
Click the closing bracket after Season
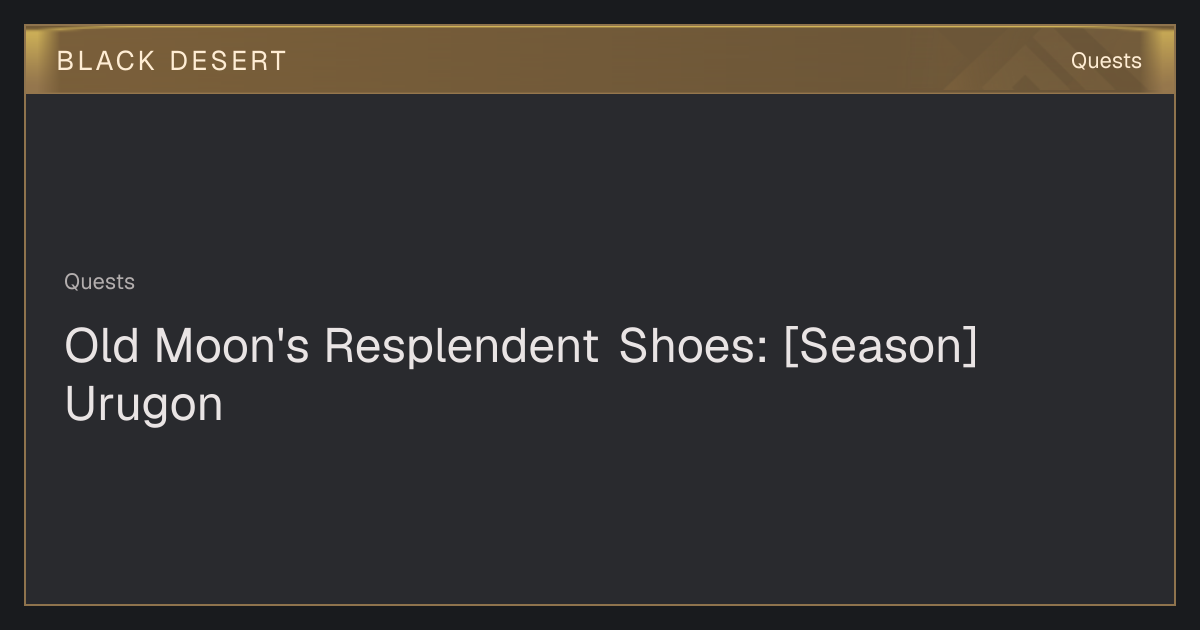click(x=969, y=347)
